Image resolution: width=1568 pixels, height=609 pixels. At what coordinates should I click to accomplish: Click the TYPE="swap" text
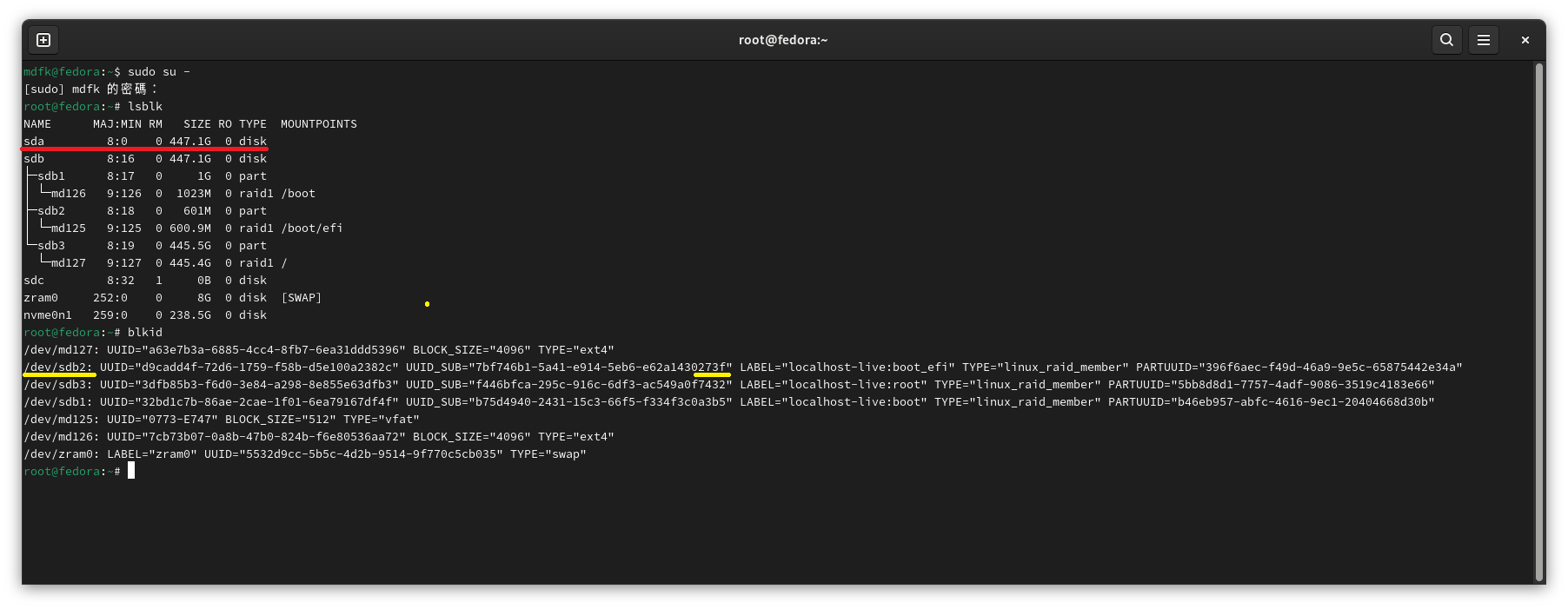[548, 454]
